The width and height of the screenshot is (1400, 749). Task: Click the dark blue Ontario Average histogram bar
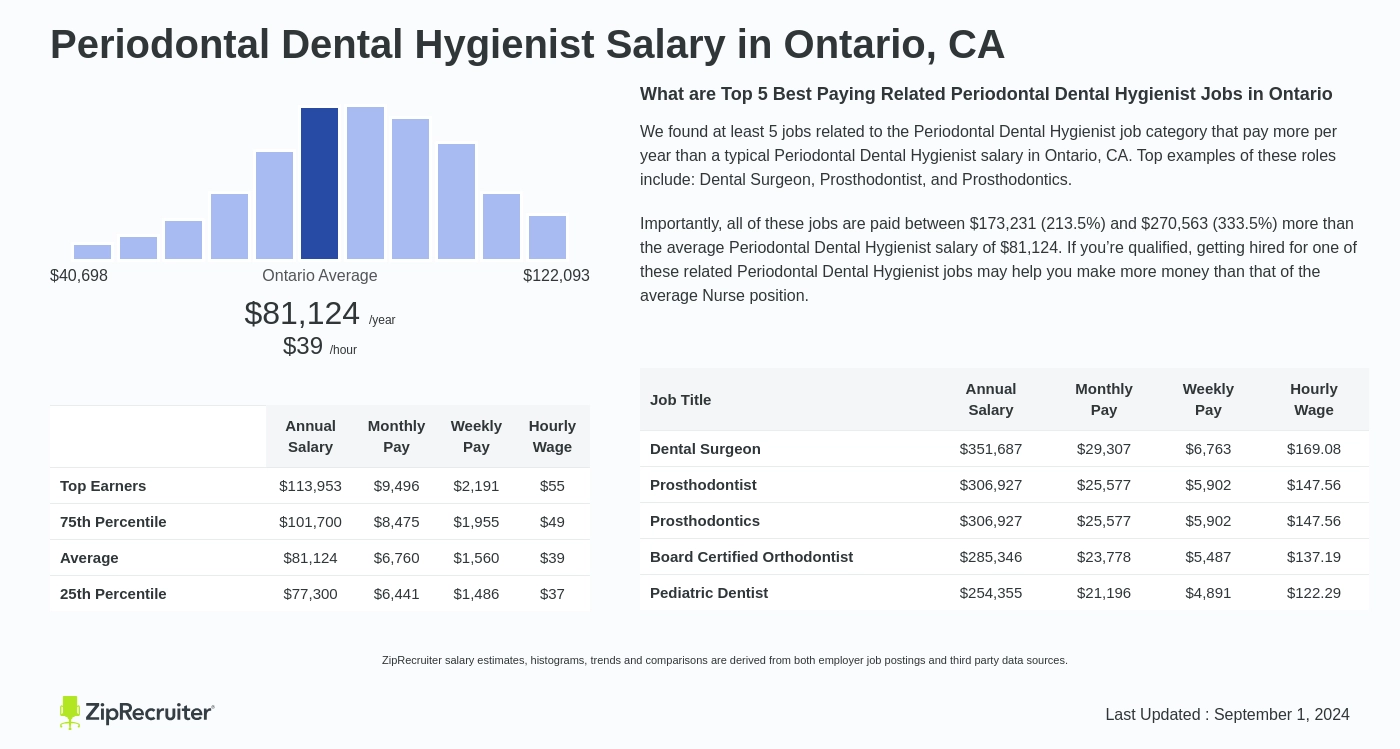(319, 184)
